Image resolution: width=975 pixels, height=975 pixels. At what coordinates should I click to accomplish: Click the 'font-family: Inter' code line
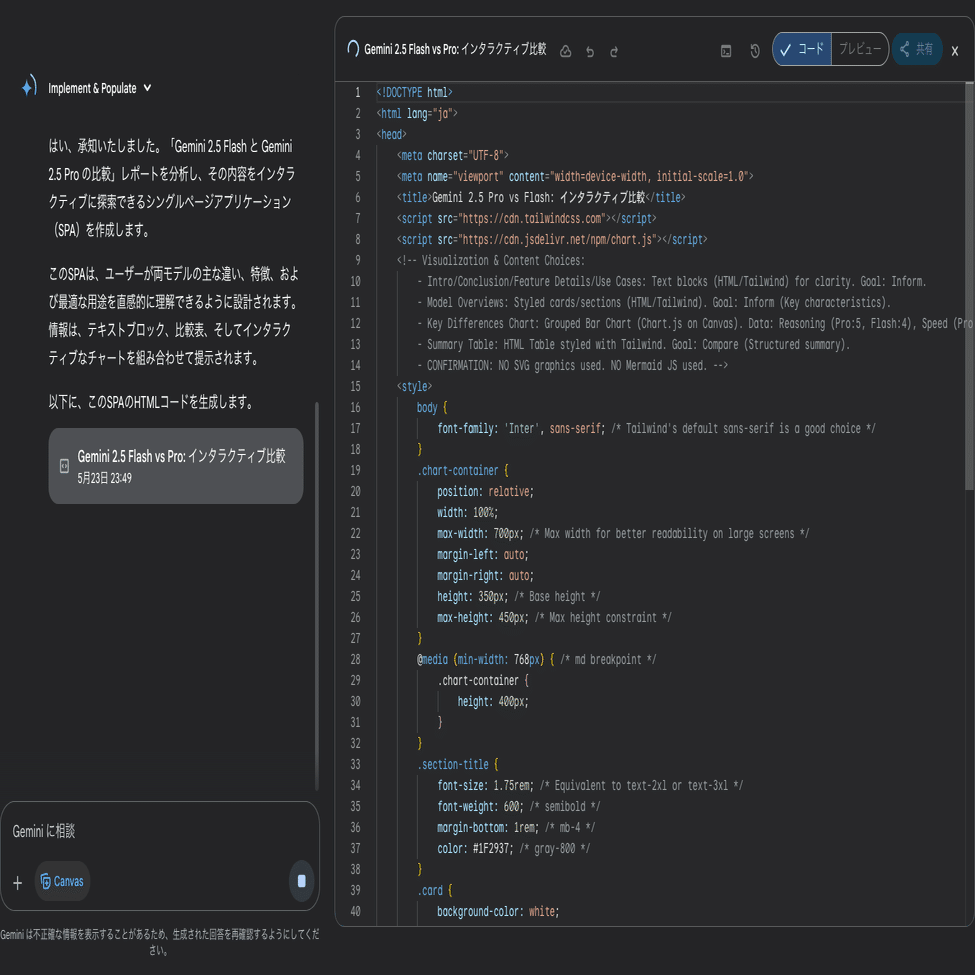pos(656,428)
